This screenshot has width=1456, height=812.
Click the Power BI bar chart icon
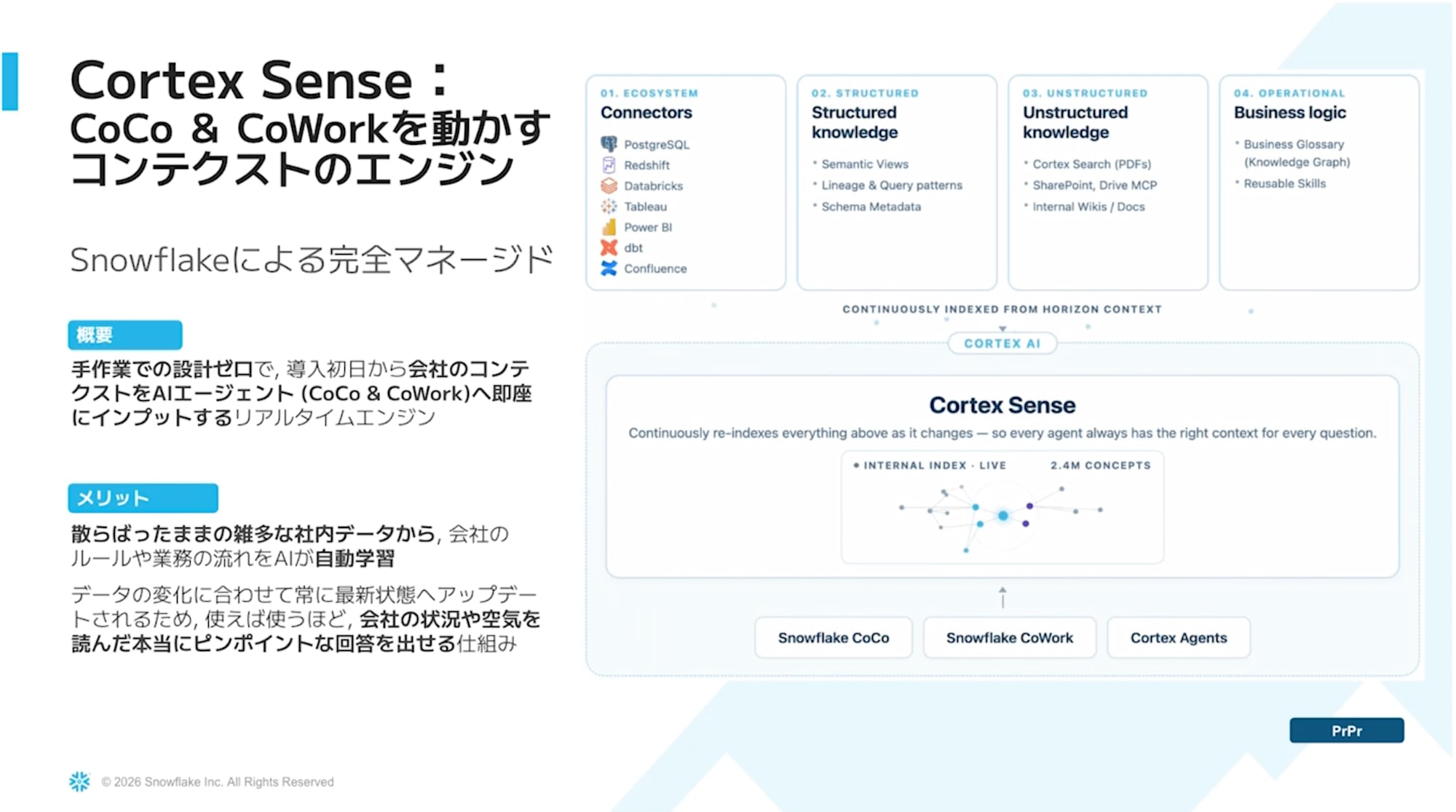[x=609, y=227]
